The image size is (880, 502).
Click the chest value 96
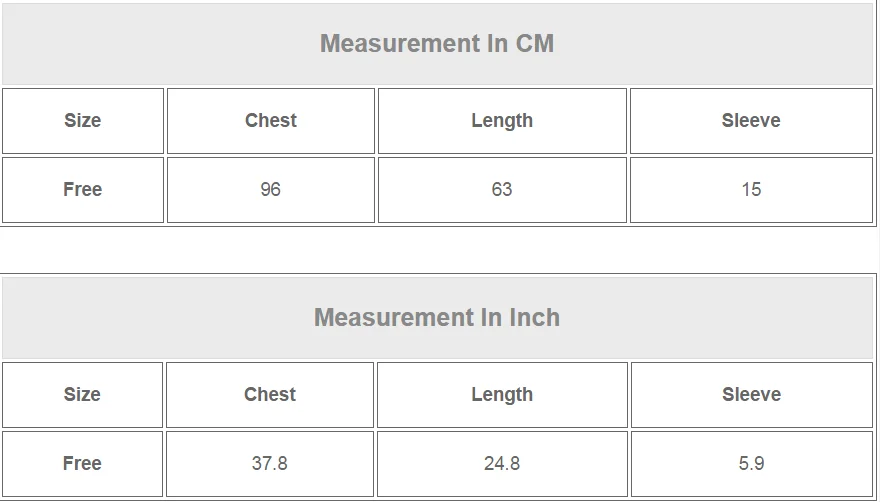tap(271, 190)
